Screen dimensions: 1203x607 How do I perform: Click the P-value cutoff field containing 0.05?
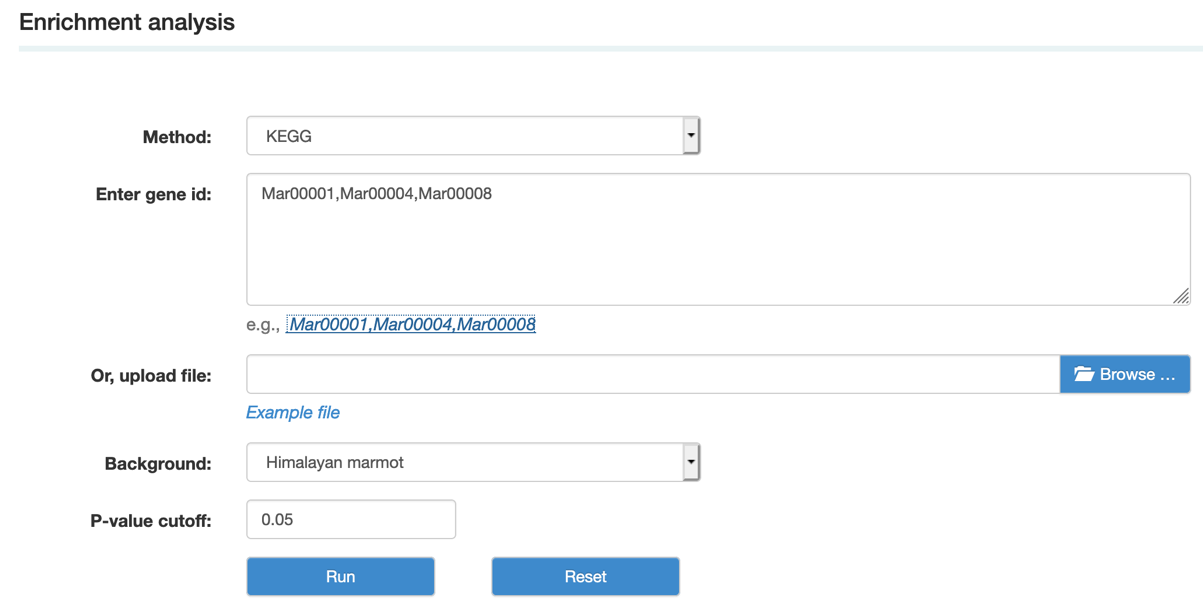[x=351, y=520]
